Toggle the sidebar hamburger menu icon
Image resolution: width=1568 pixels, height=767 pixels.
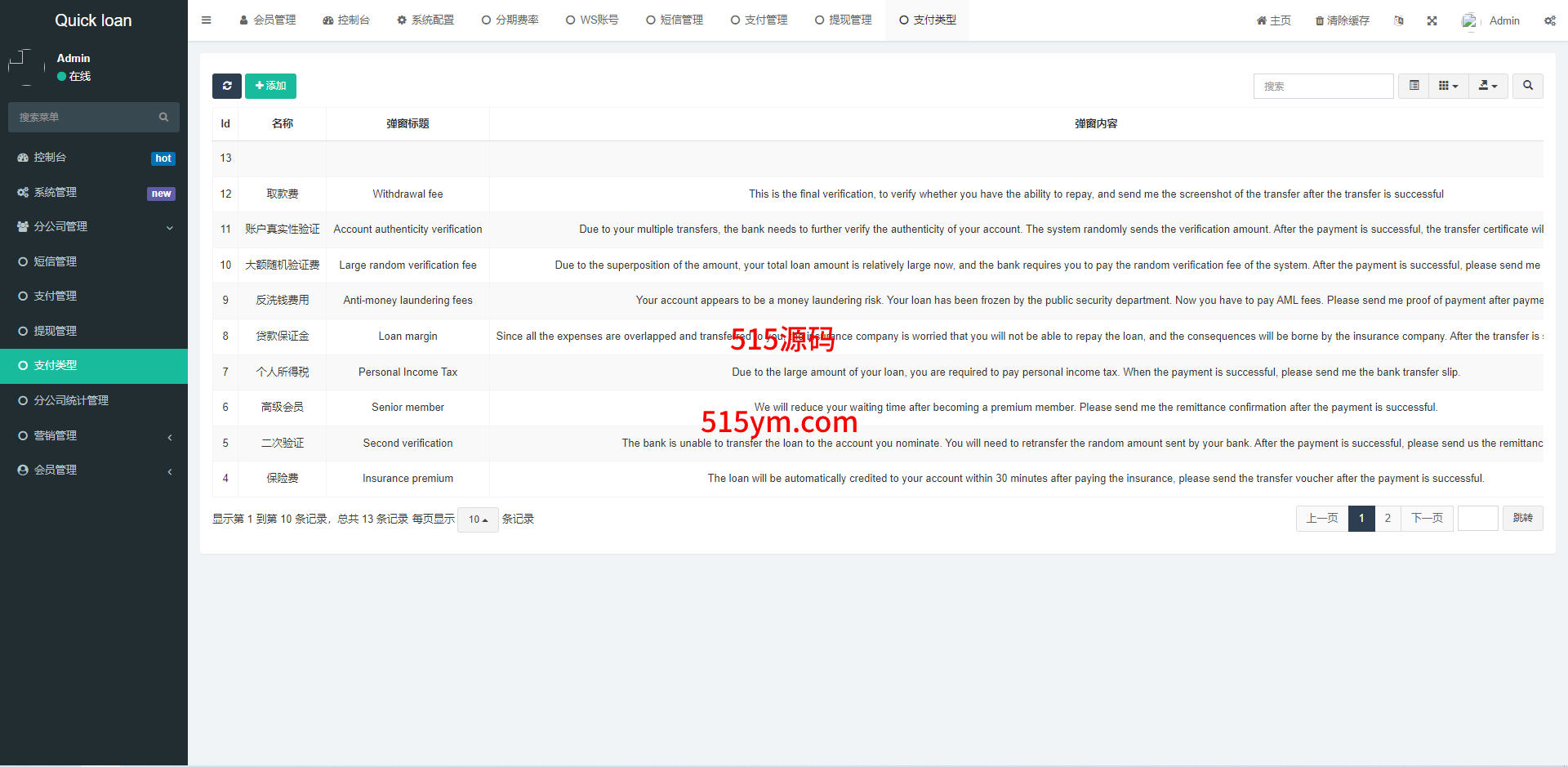pyautogui.click(x=207, y=20)
